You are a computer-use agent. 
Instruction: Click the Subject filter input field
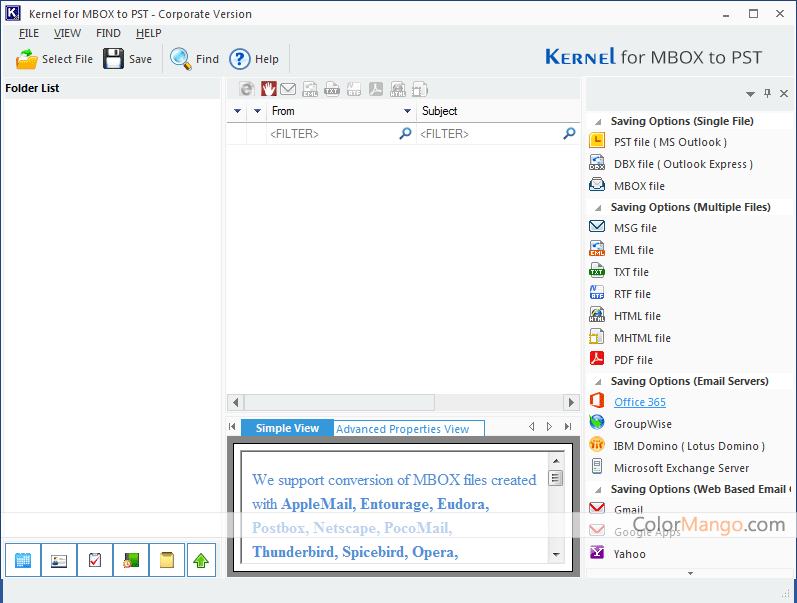[x=488, y=134]
